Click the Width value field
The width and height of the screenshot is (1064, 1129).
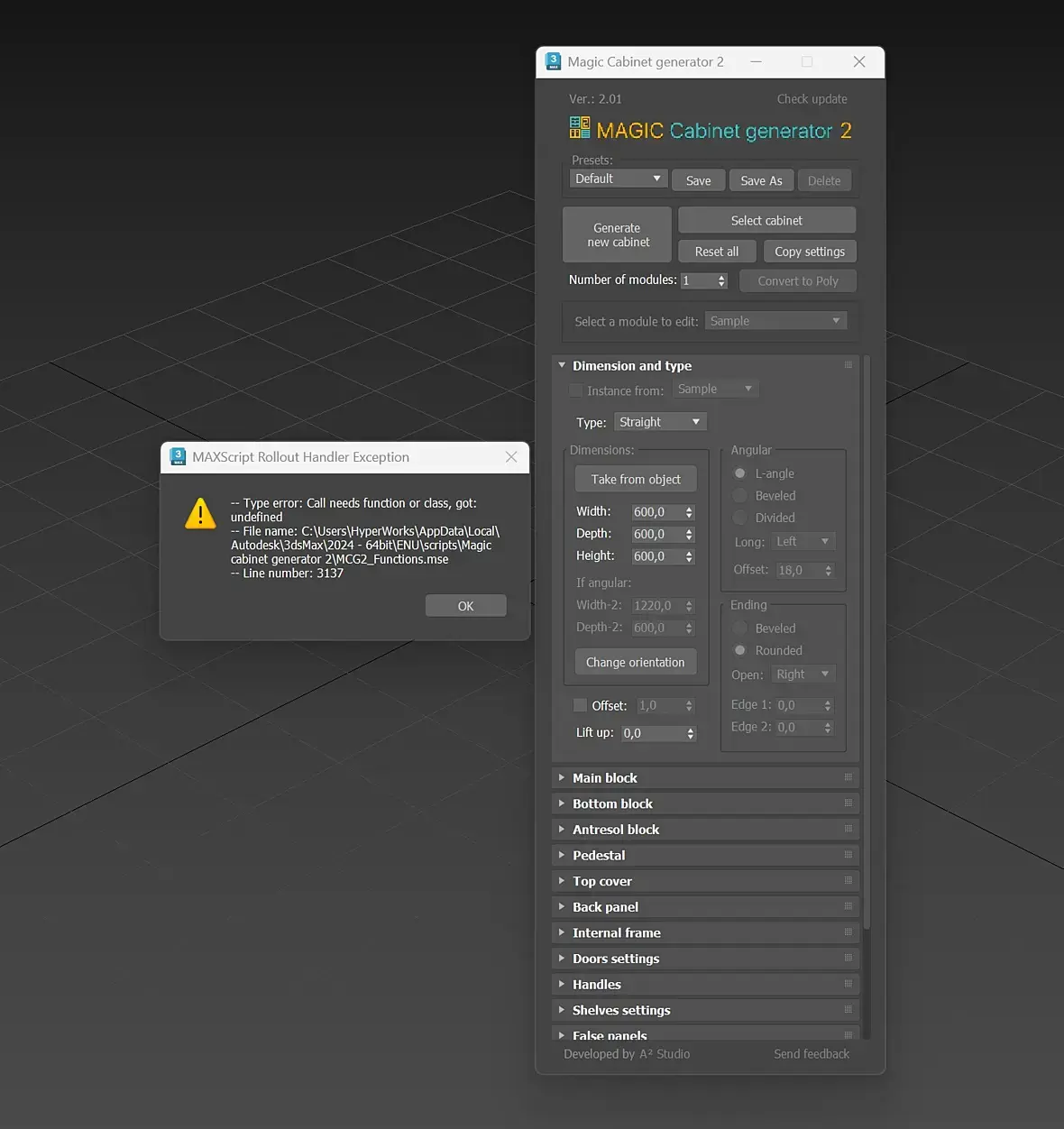(x=656, y=512)
